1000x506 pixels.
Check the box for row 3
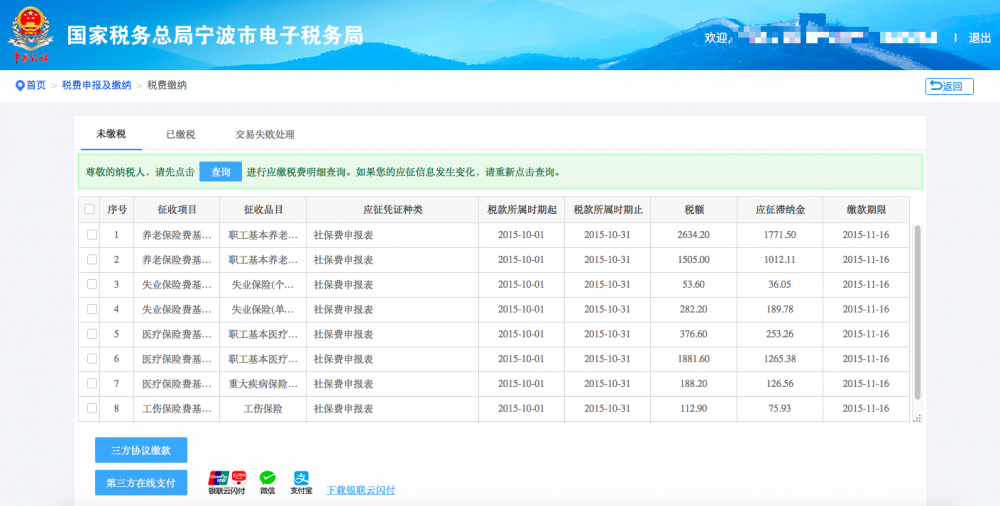(92, 285)
